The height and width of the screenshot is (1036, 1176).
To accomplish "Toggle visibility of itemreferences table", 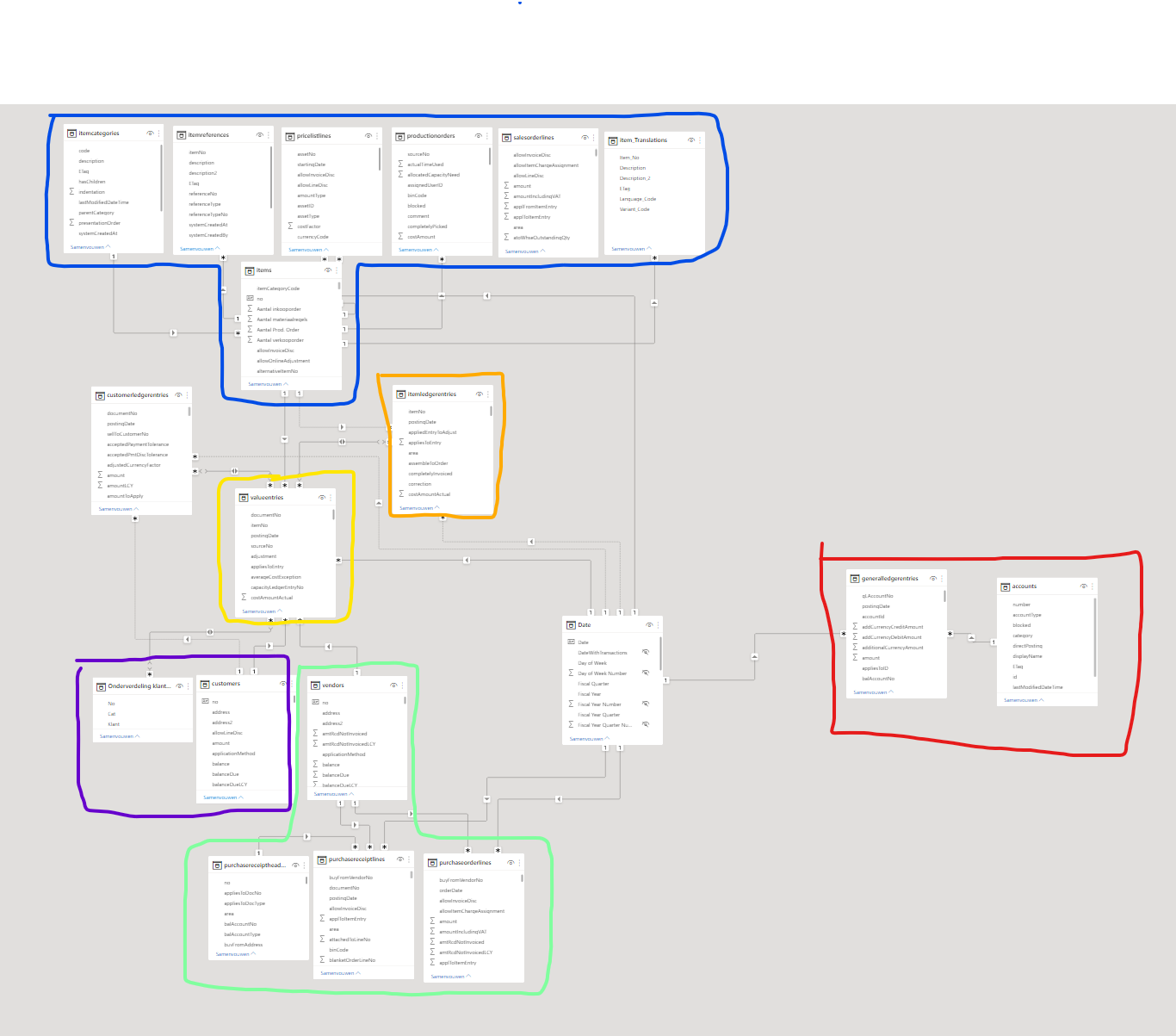I will 260,135.
